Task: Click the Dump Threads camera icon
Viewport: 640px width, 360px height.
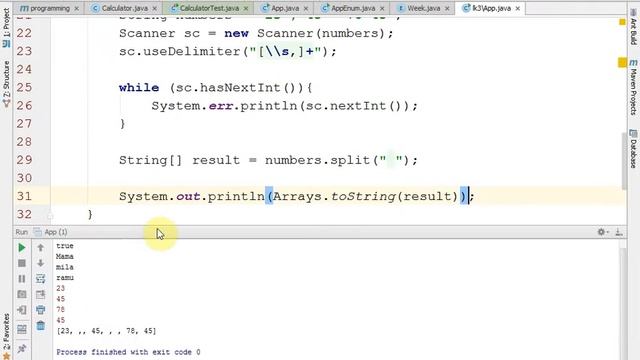Action: (x=22, y=294)
